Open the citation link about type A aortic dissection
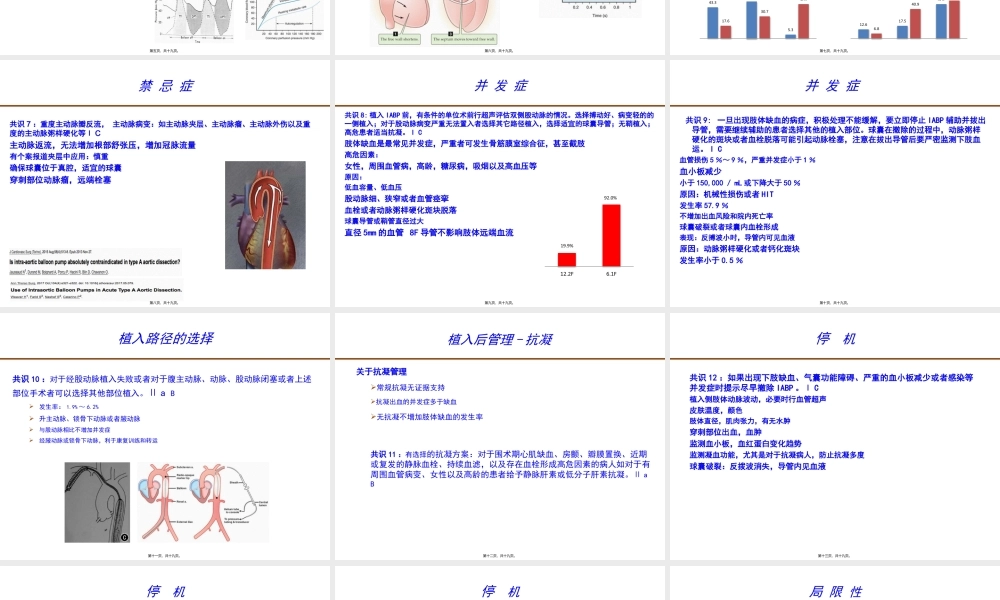 click(94, 262)
